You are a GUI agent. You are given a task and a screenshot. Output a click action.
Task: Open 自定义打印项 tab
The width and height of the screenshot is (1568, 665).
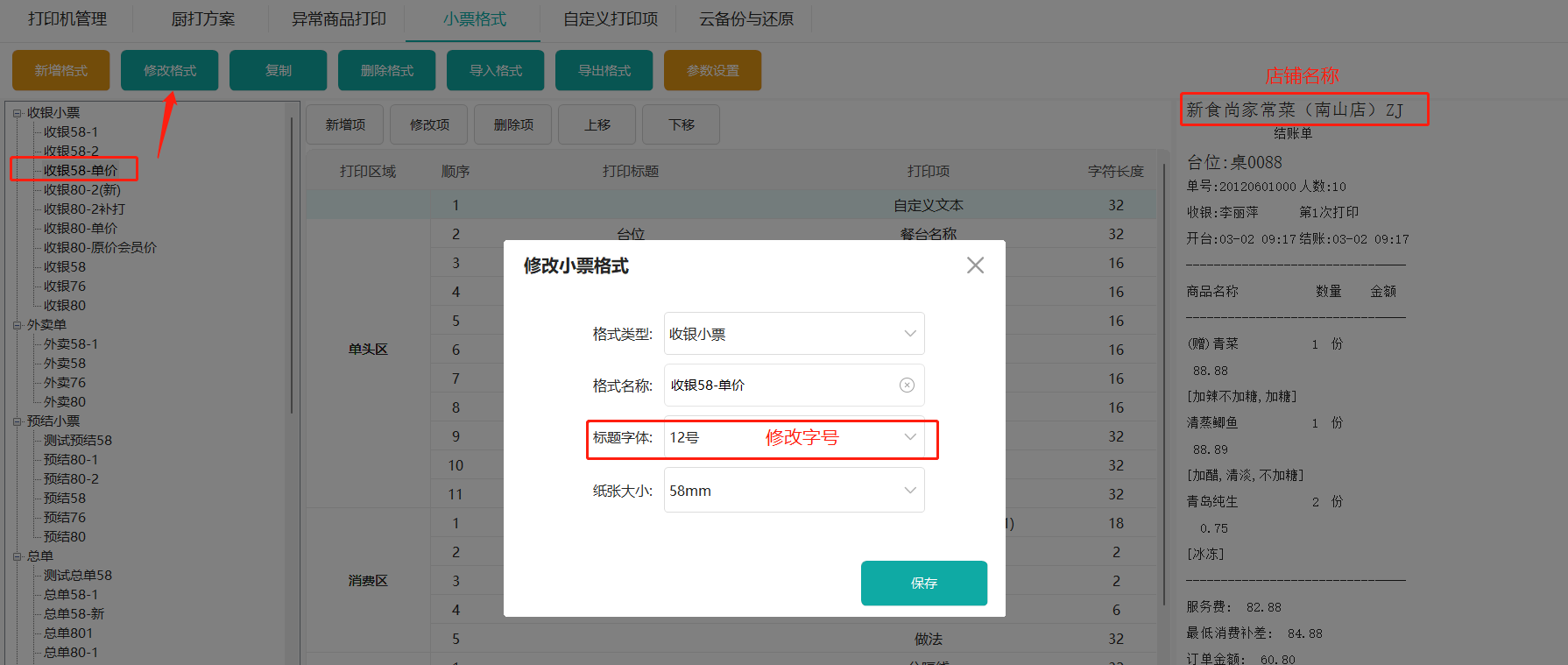tap(611, 19)
